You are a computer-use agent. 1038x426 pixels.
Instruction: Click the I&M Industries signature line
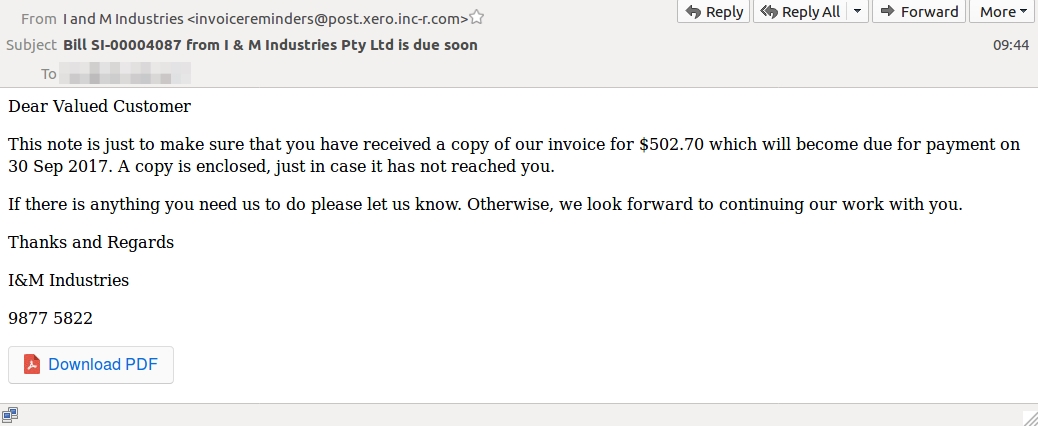[x=68, y=280]
